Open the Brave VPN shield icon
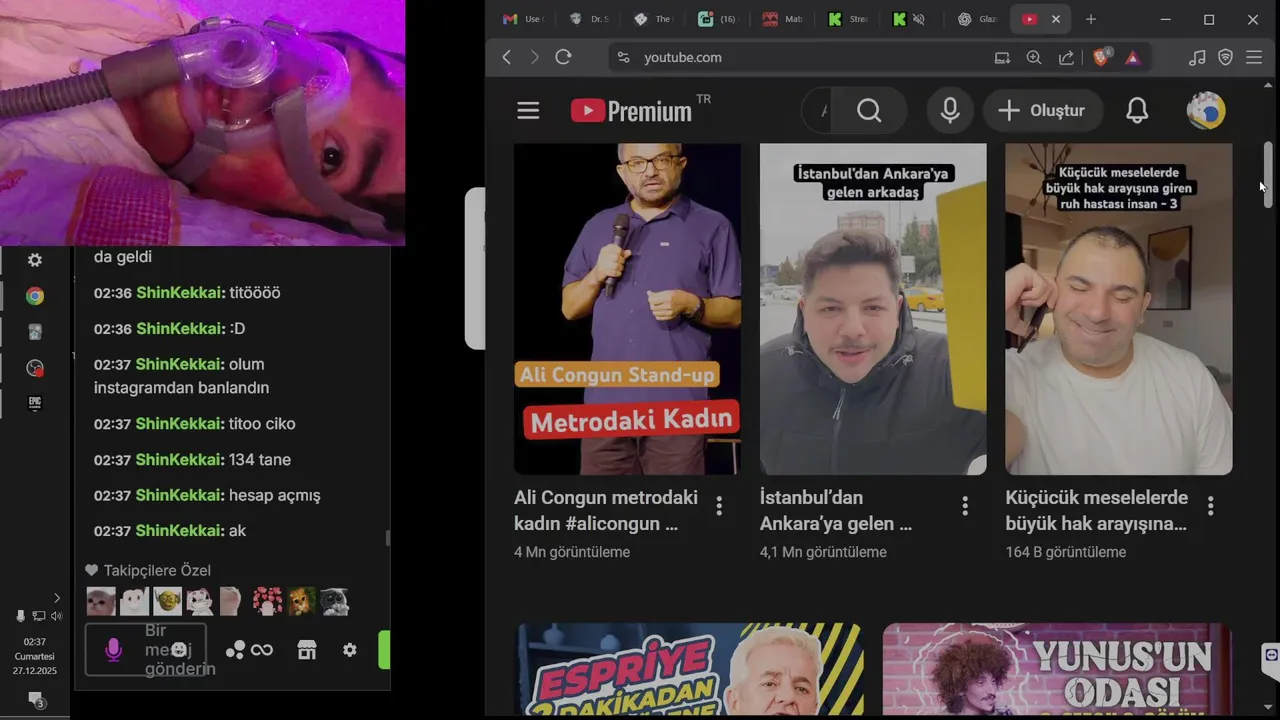Image resolution: width=1280 pixels, height=720 pixels. (x=1225, y=57)
